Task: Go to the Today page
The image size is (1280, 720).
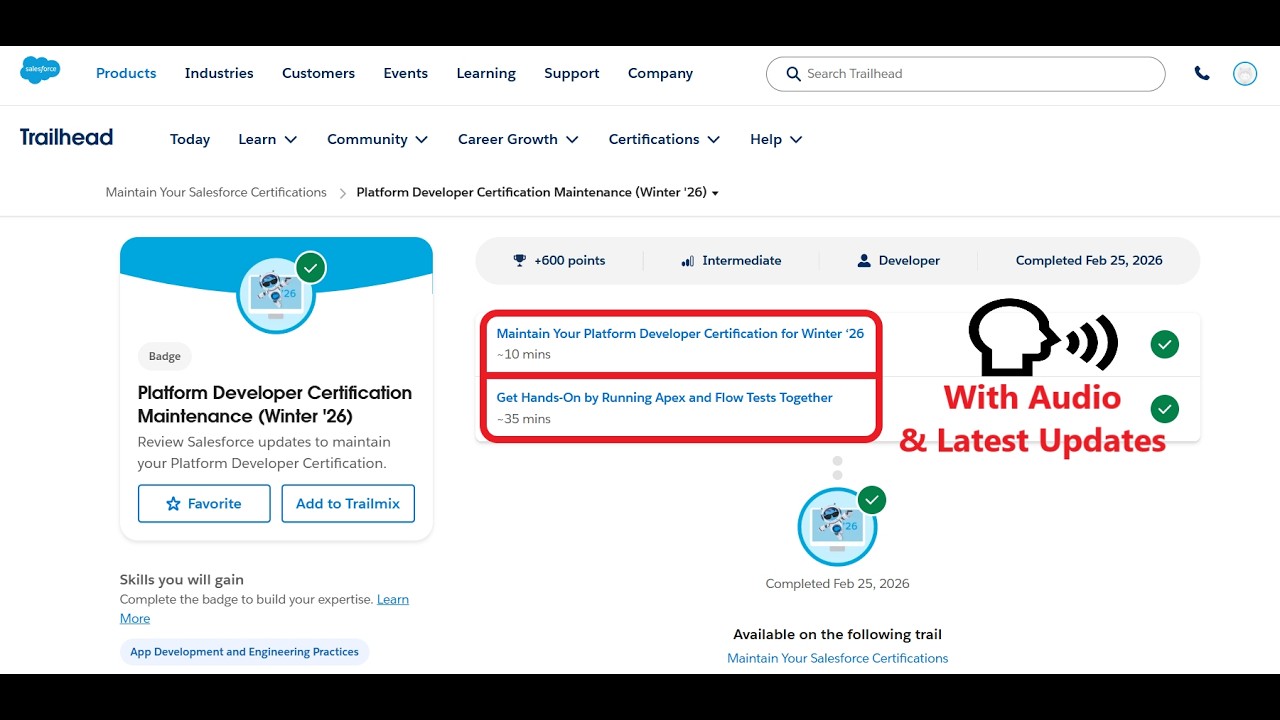Action: 190,140
